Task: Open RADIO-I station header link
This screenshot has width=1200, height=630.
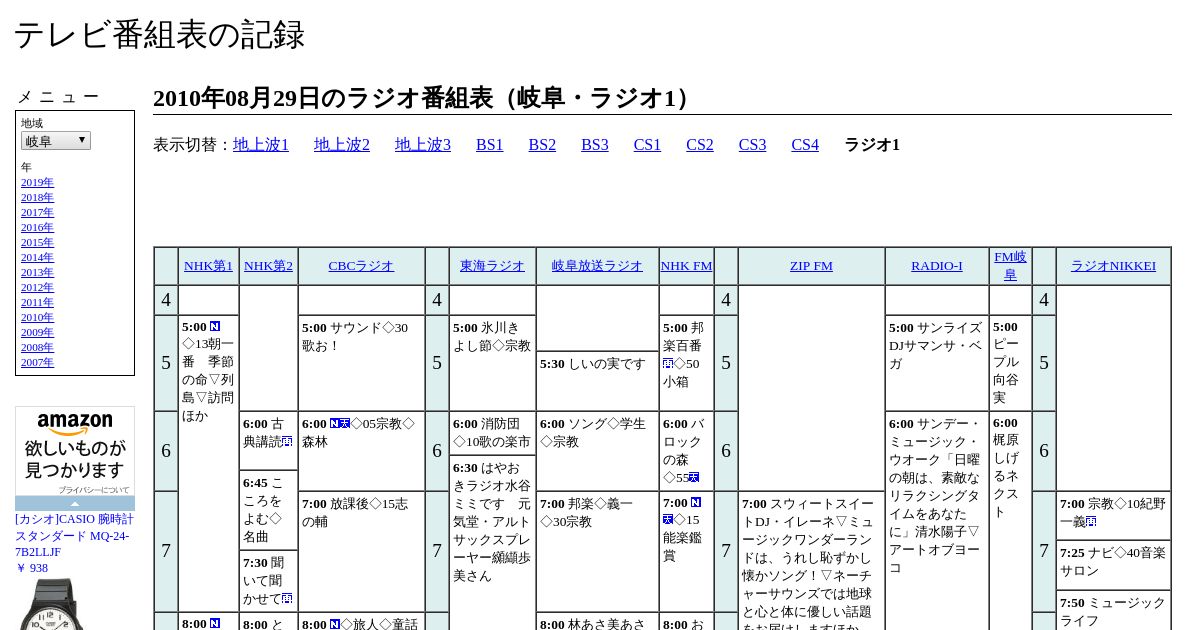Action: [x=937, y=266]
